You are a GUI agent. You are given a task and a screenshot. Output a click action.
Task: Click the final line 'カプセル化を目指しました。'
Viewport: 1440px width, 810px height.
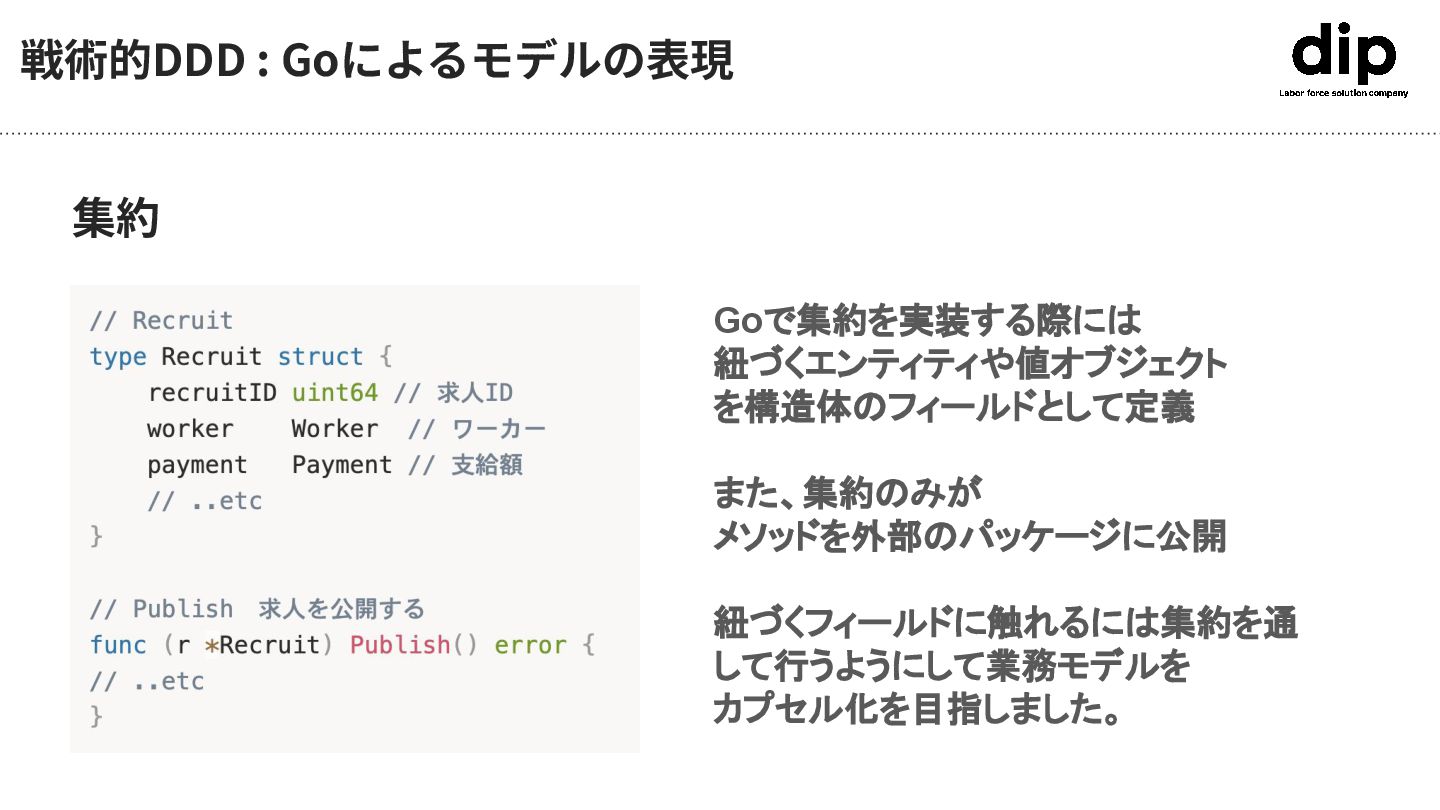tap(914, 710)
